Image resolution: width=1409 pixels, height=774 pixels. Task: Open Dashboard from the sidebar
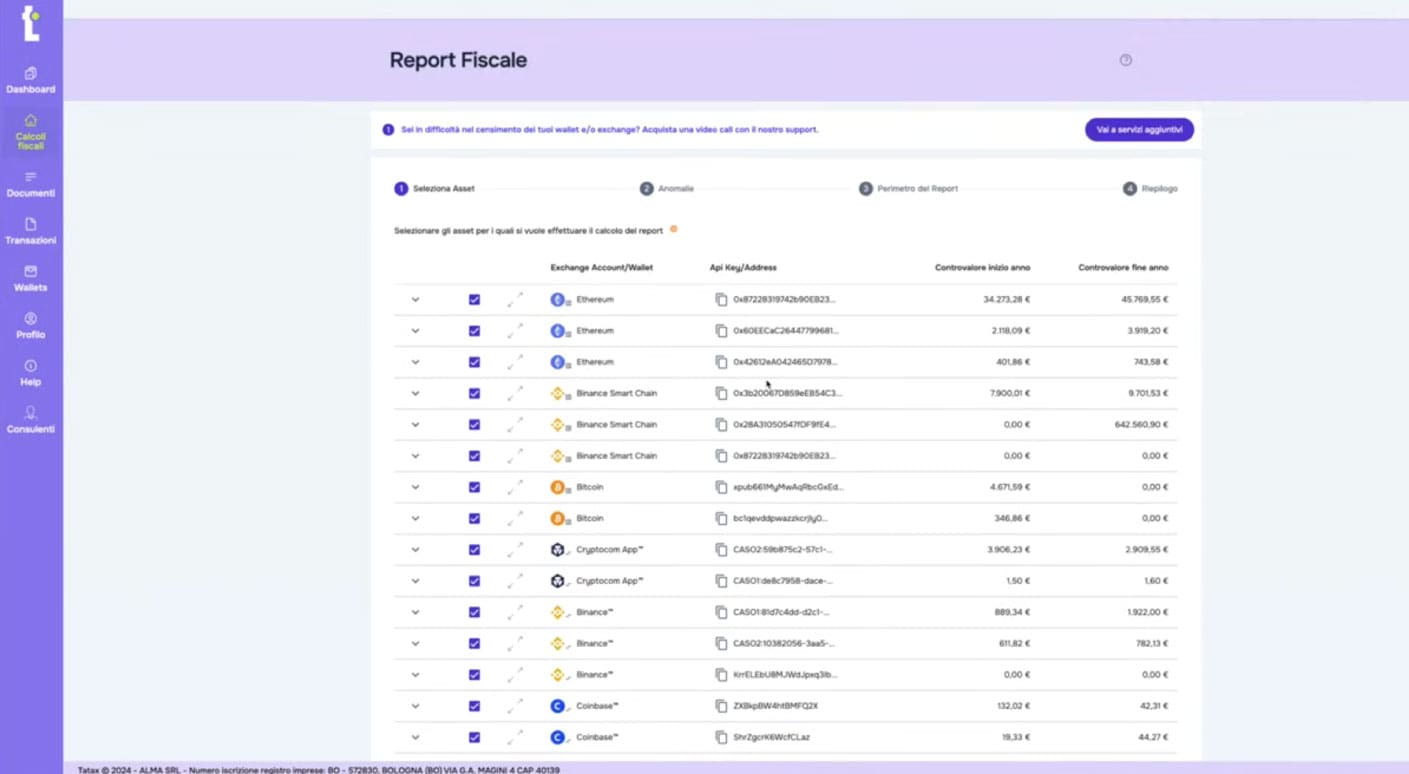click(x=31, y=80)
